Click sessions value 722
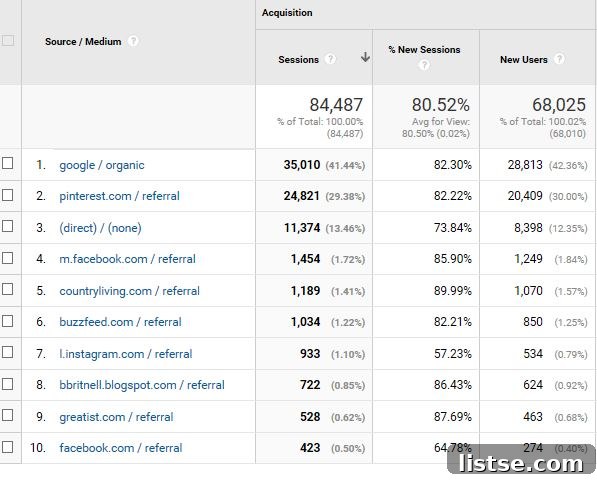The image size is (597, 480). [310, 385]
